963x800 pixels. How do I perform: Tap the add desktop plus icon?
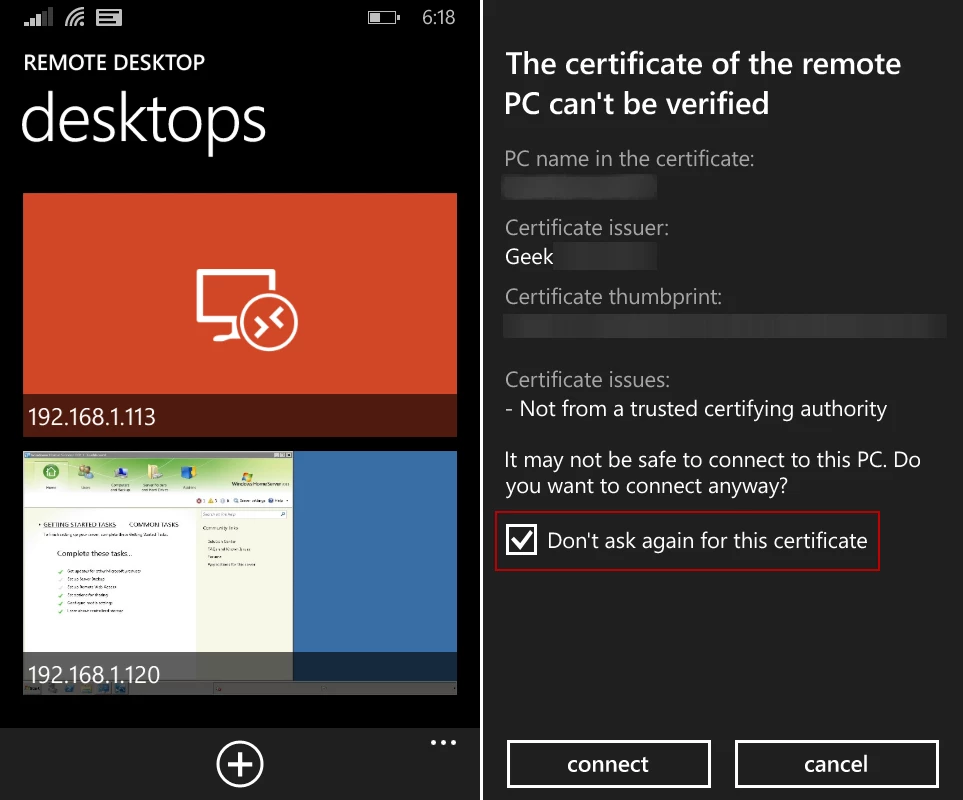240,764
